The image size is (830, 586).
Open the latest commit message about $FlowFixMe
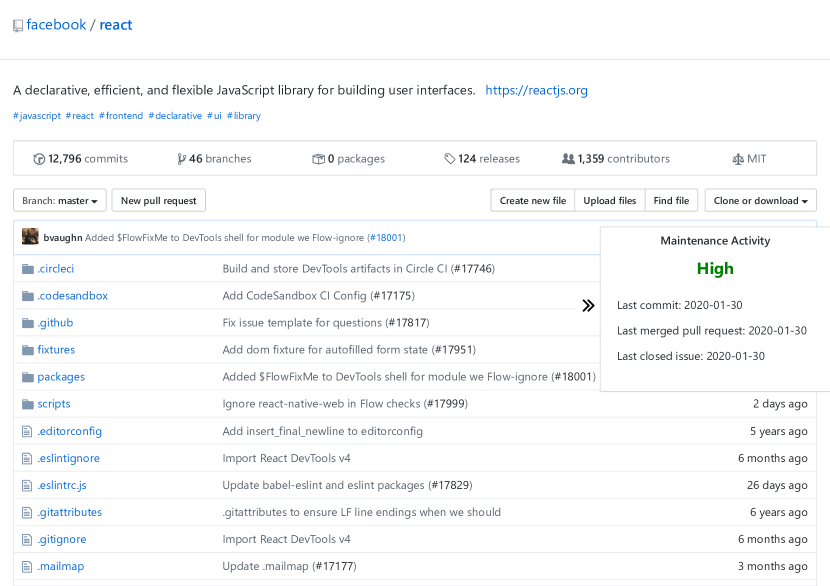[x=224, y=238]
